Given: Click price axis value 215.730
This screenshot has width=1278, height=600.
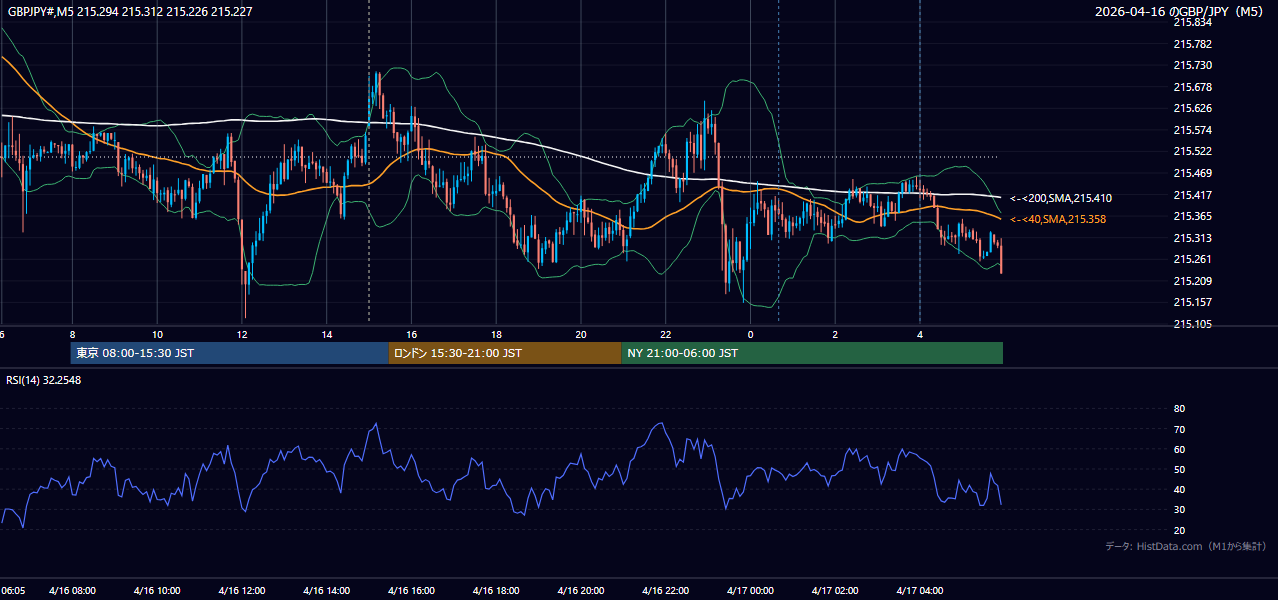Looking at the screenshot, I should pyautogui.click(x=1192, y=65).
